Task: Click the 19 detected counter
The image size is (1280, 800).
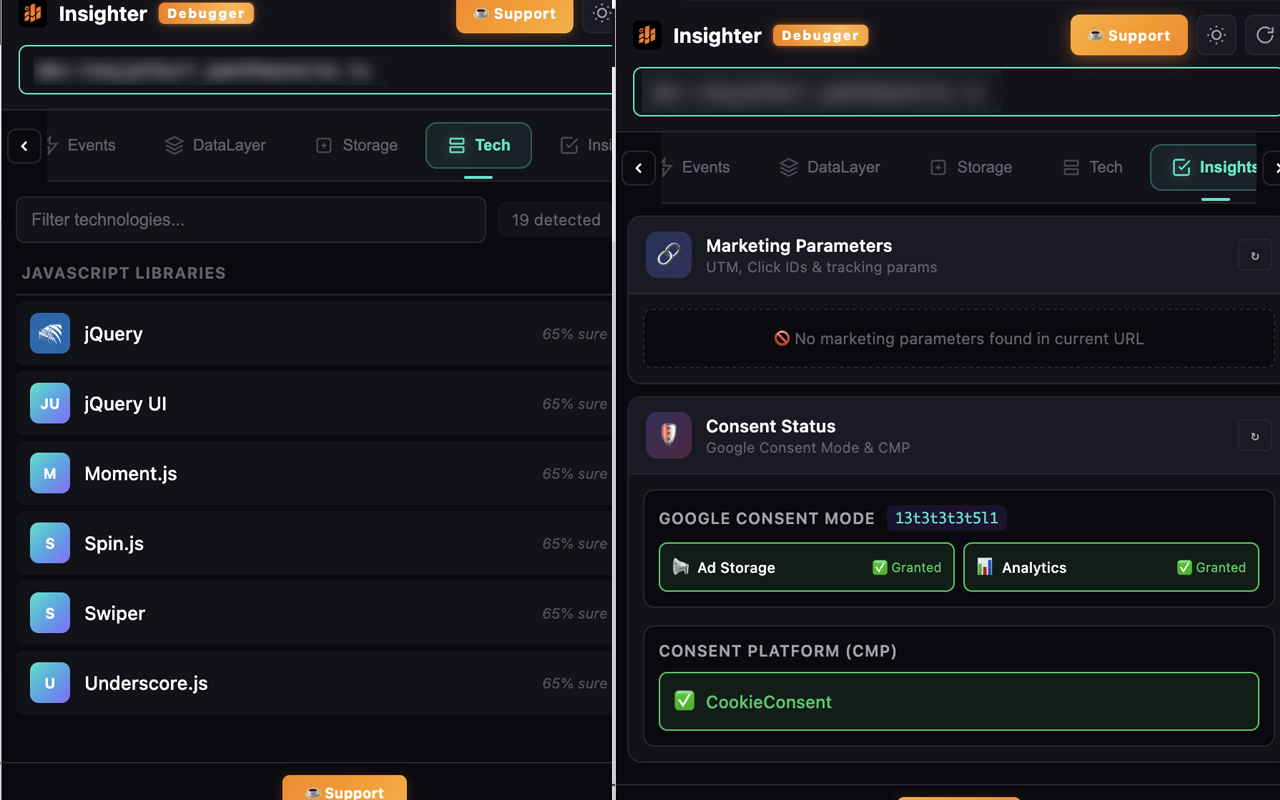Action: click(556, 220)
